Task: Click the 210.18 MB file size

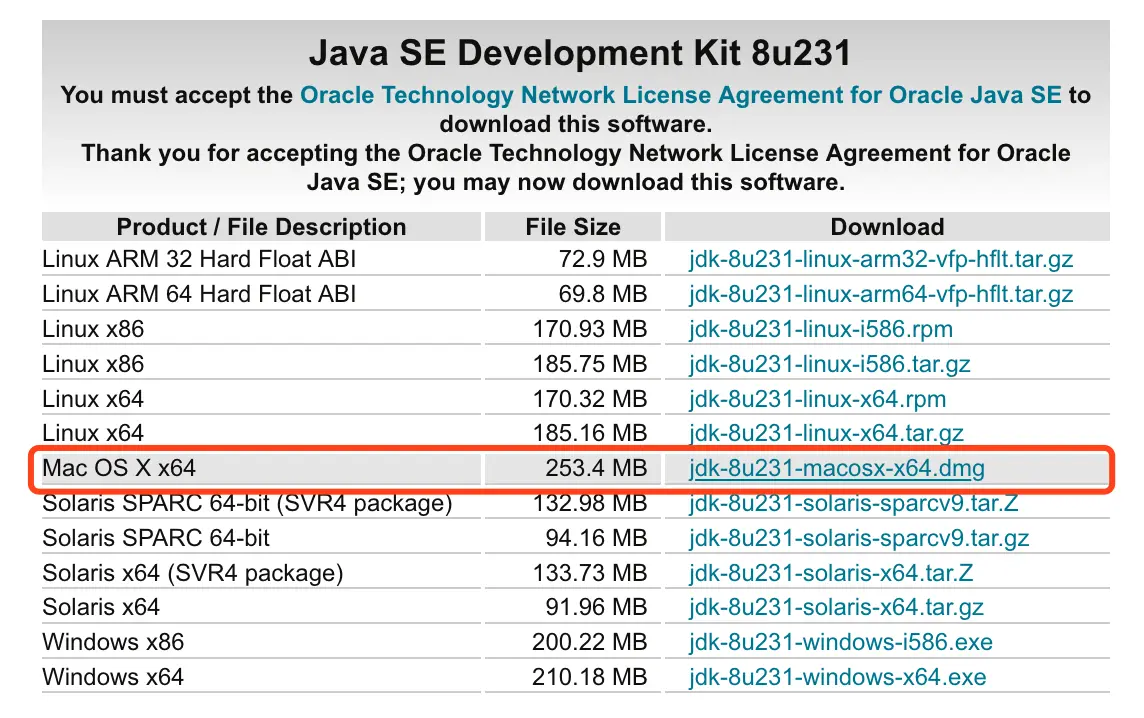Action: [590, 677]
